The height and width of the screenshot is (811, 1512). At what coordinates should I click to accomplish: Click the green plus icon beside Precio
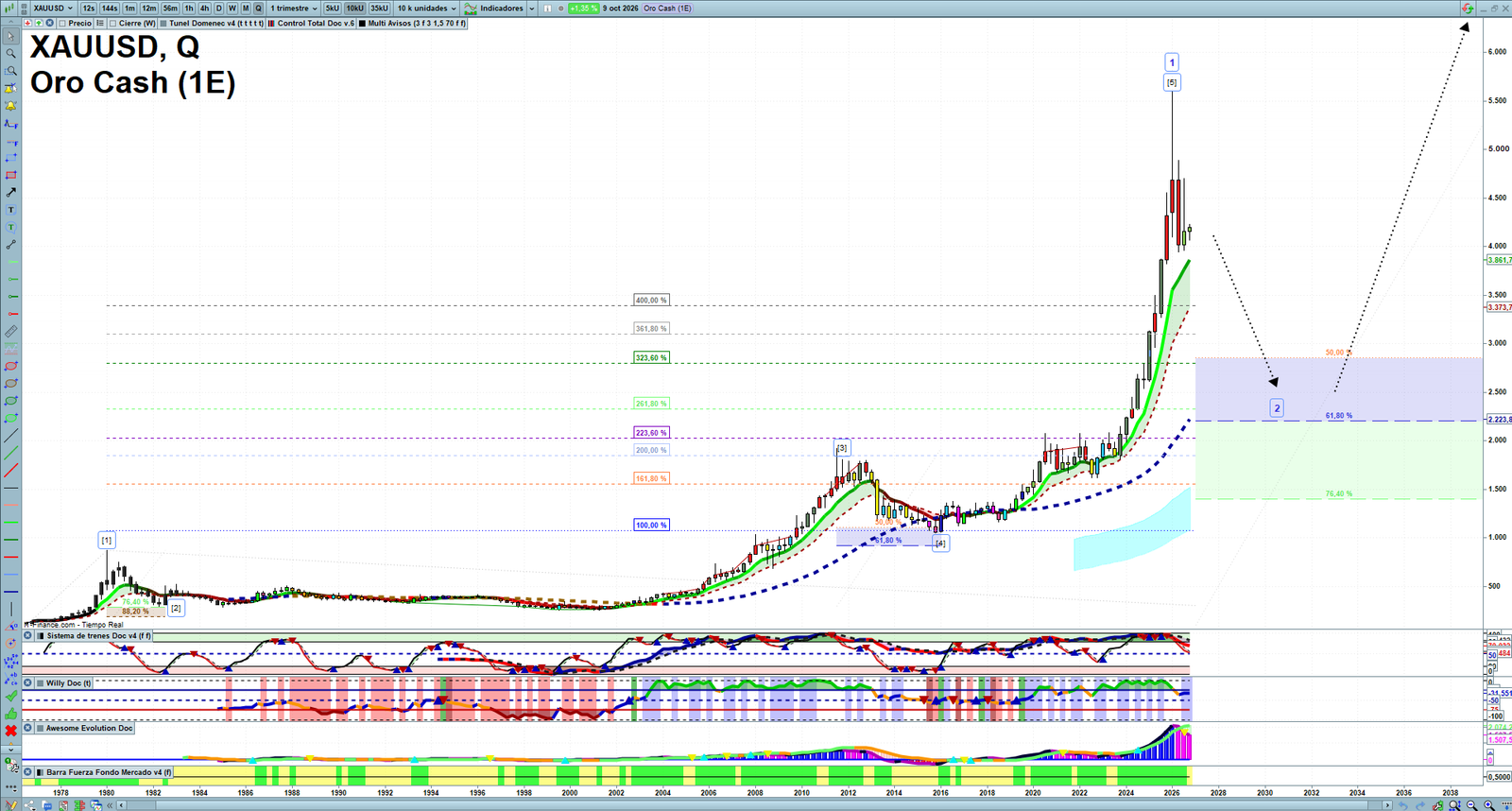pyautogui.click(x=39, y=23)
